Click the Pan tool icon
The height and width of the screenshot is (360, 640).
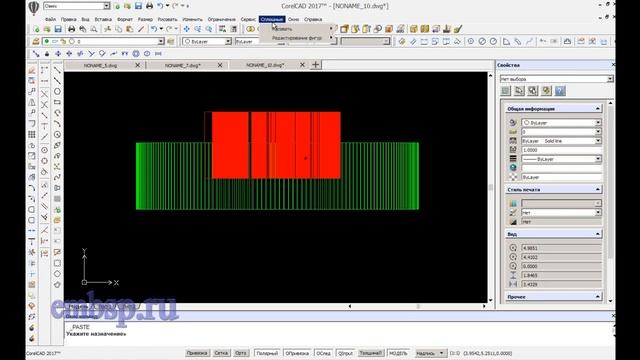coord(187,29)
